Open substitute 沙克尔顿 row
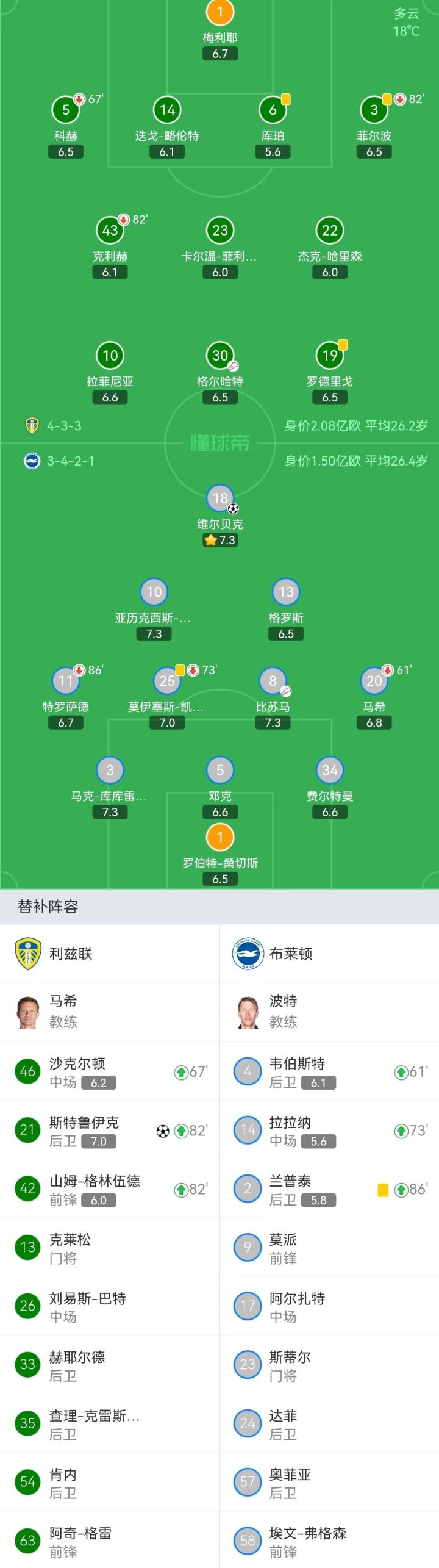This screenshot has width=439, height=1568. [110, 1072]
